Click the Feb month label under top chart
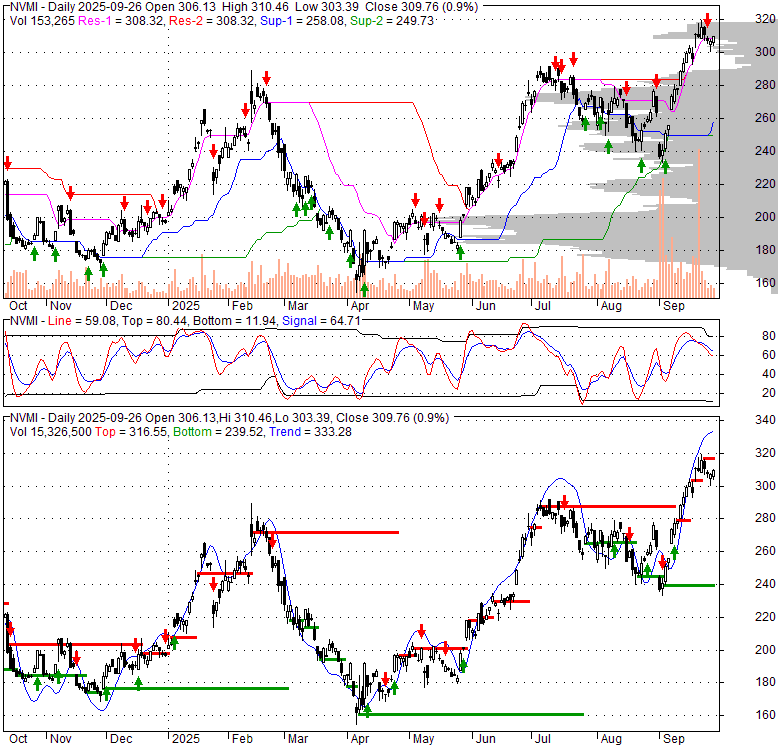 (x=242, y=306)
